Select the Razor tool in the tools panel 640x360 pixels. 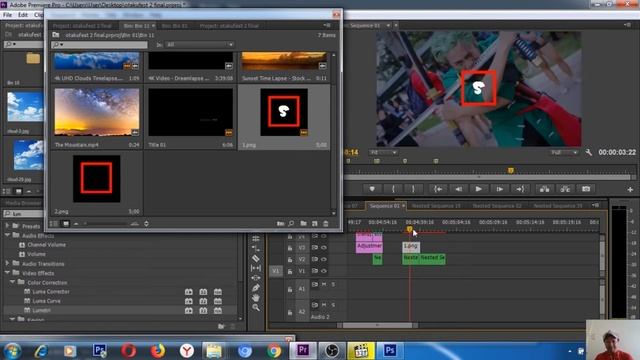pos(256,258)
